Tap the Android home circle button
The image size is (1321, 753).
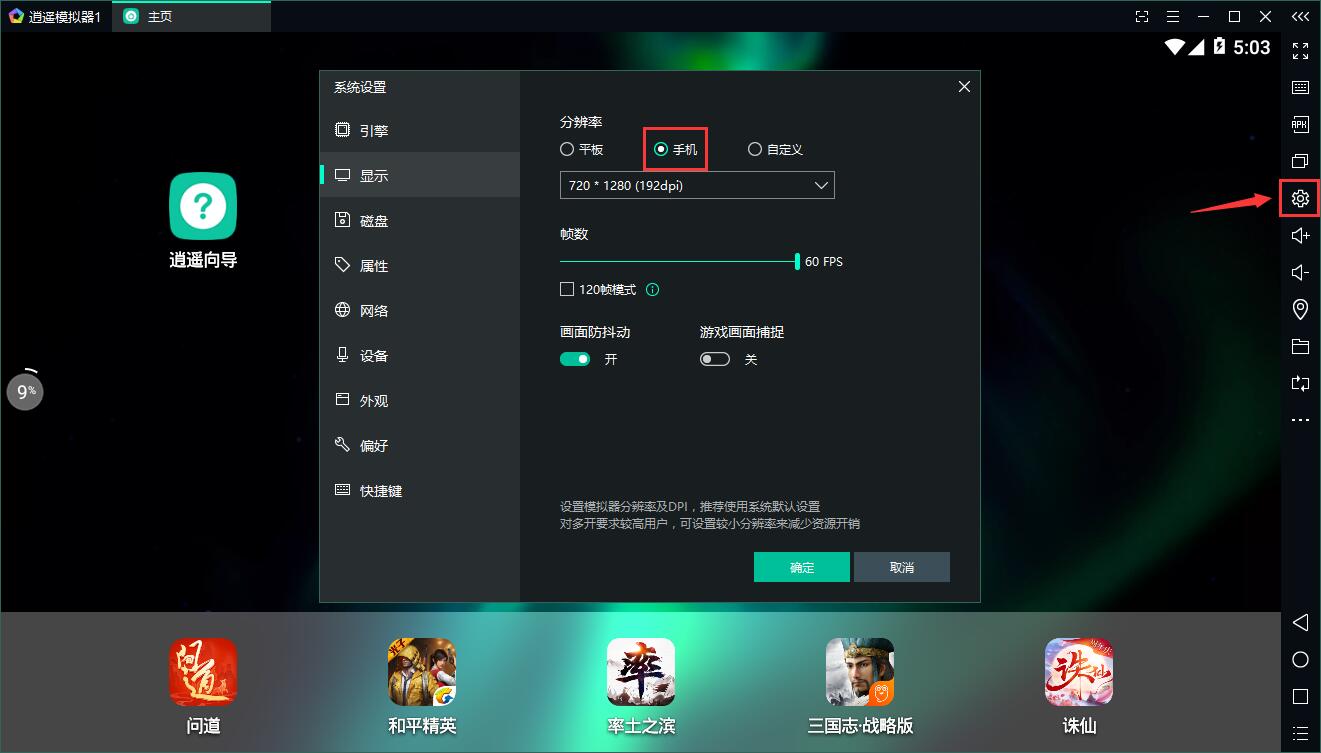pyautogui.click(x=1300, y=659)
